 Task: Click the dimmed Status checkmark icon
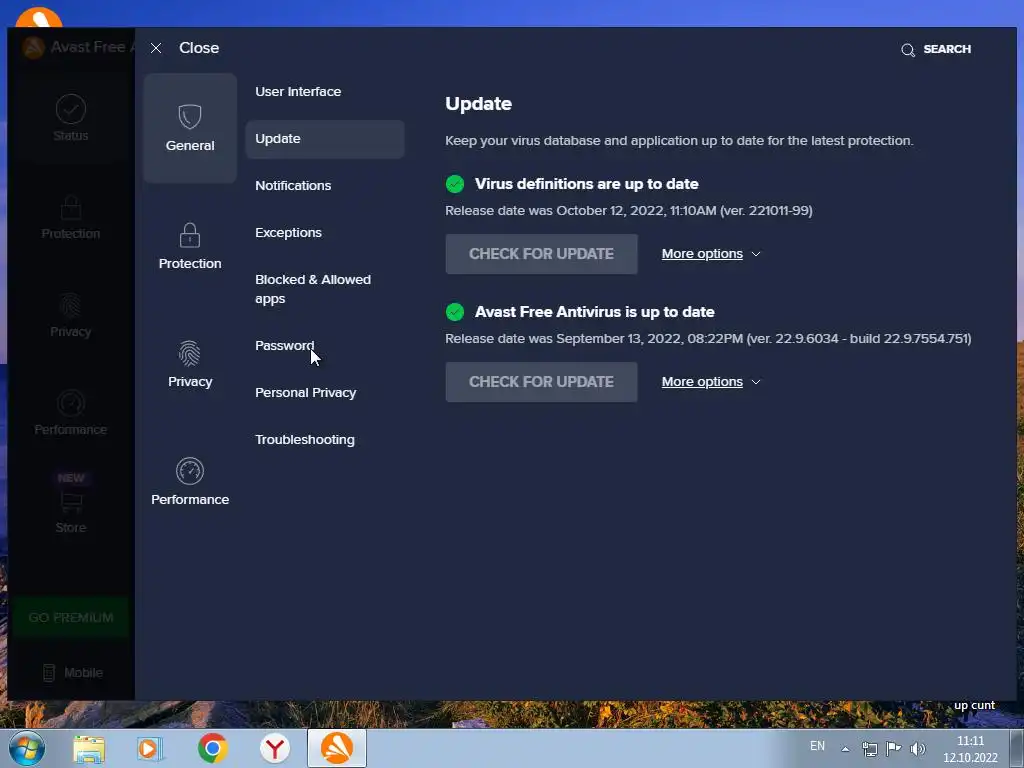tap(71, 109)
